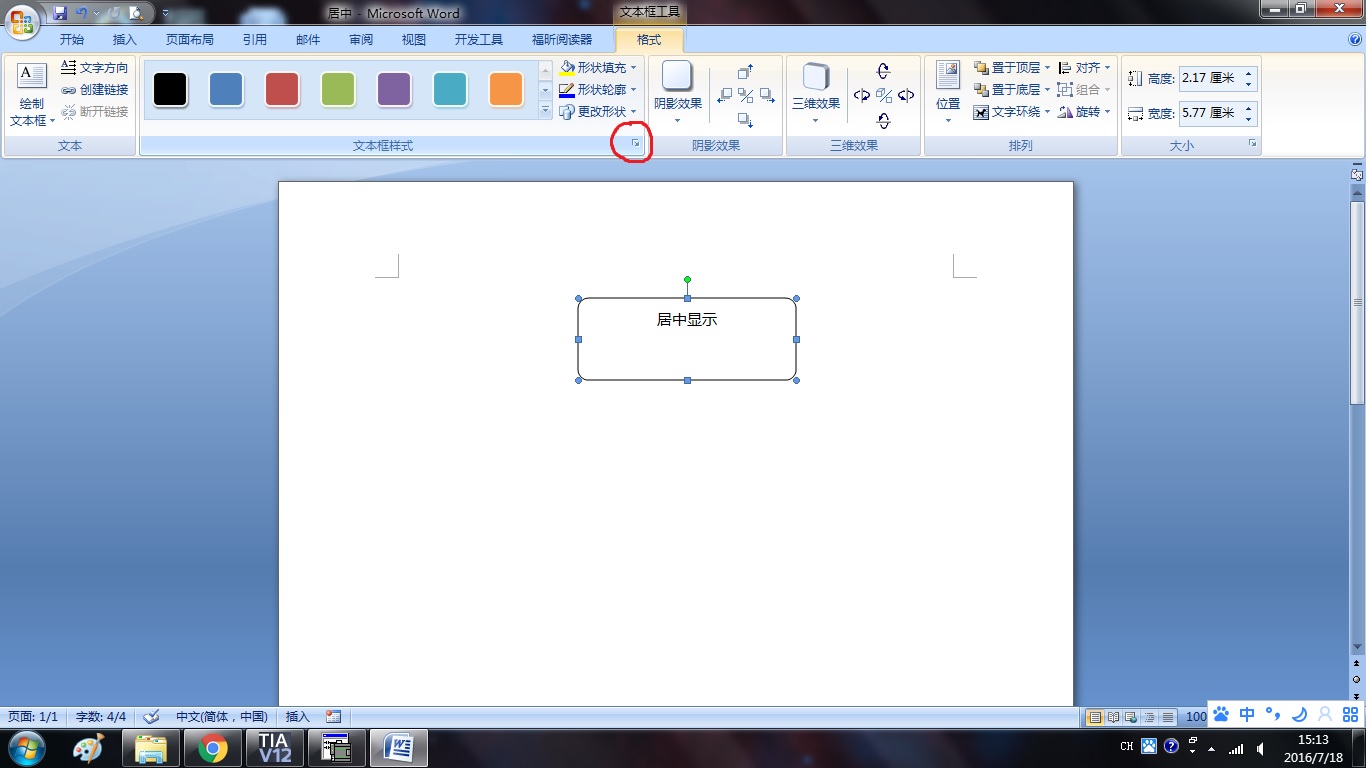
Task: Open the 页面布局 tab
Action: coord(190,40)
